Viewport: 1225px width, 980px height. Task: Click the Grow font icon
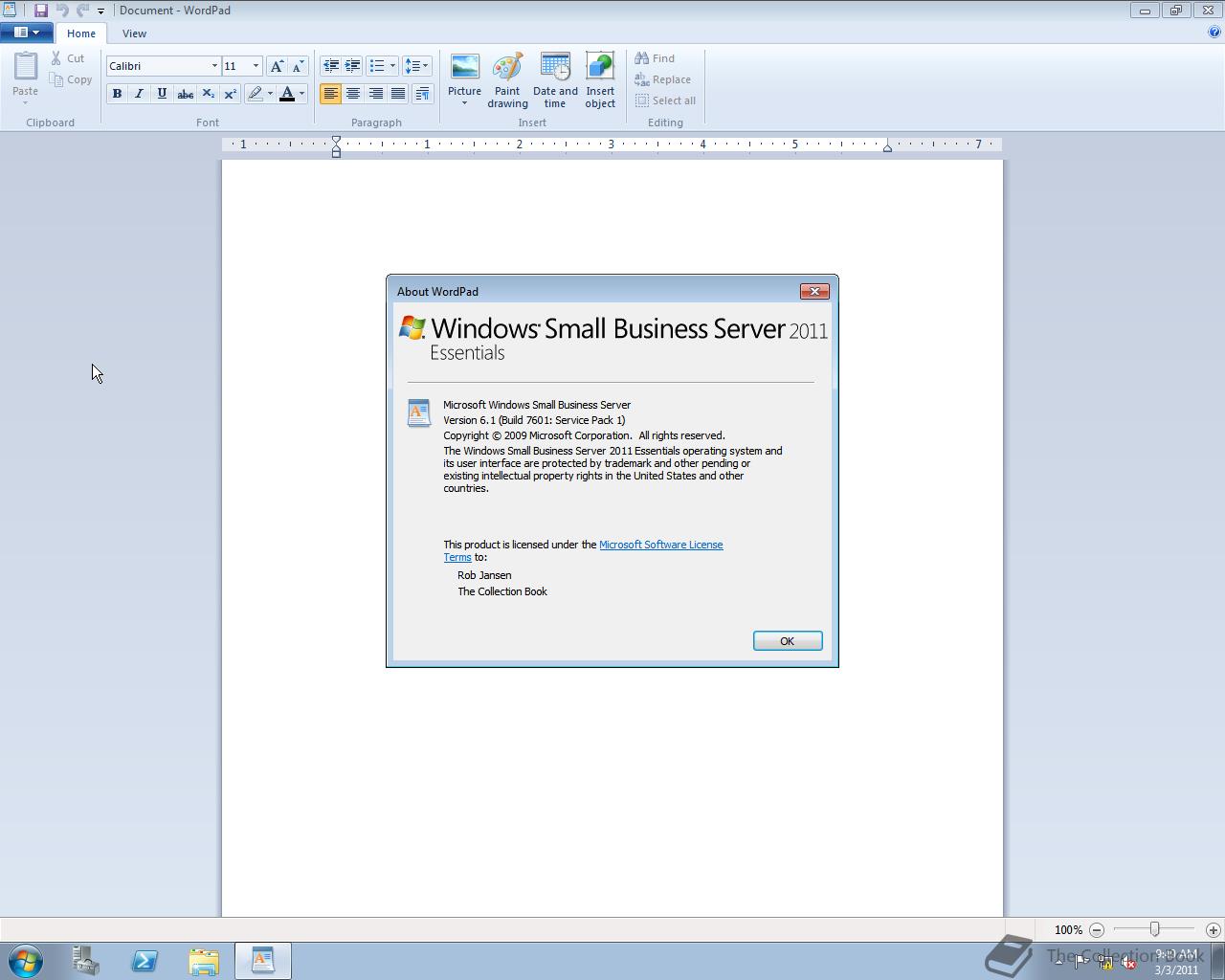(277, 66)
